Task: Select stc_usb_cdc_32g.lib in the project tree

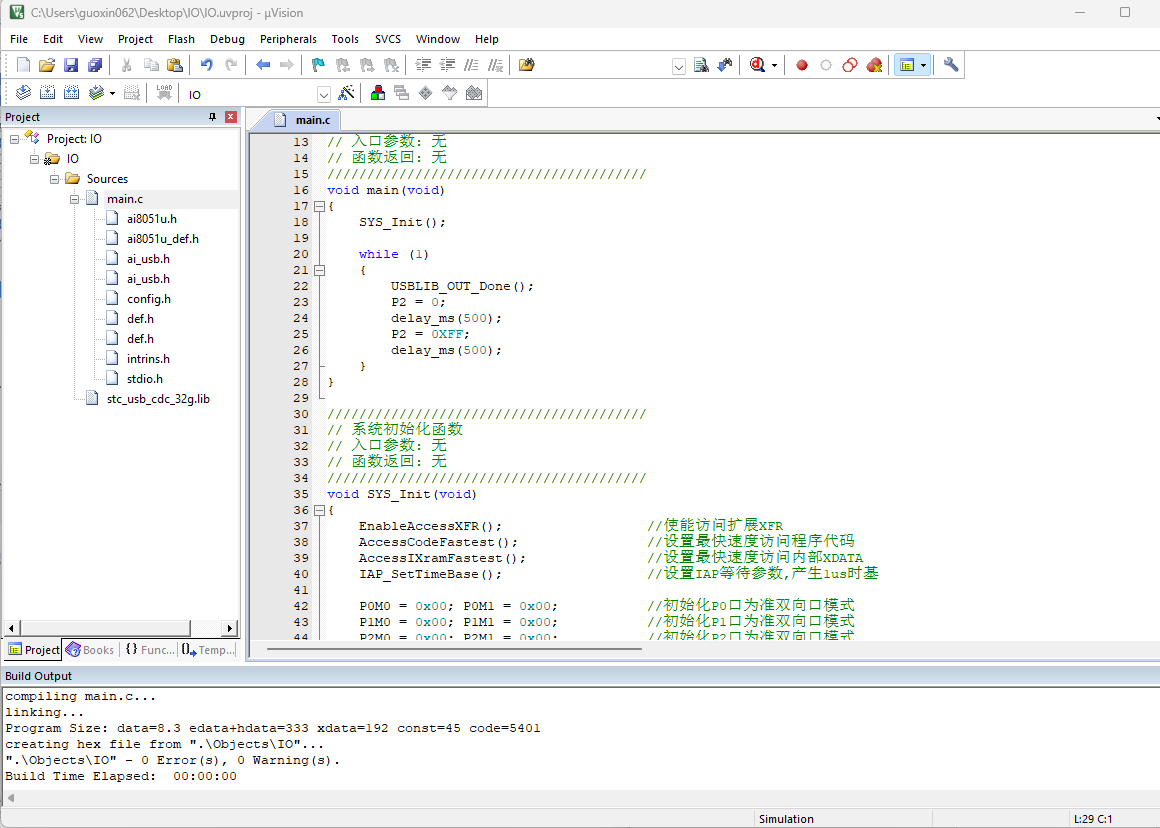Action: pos(158,399)
